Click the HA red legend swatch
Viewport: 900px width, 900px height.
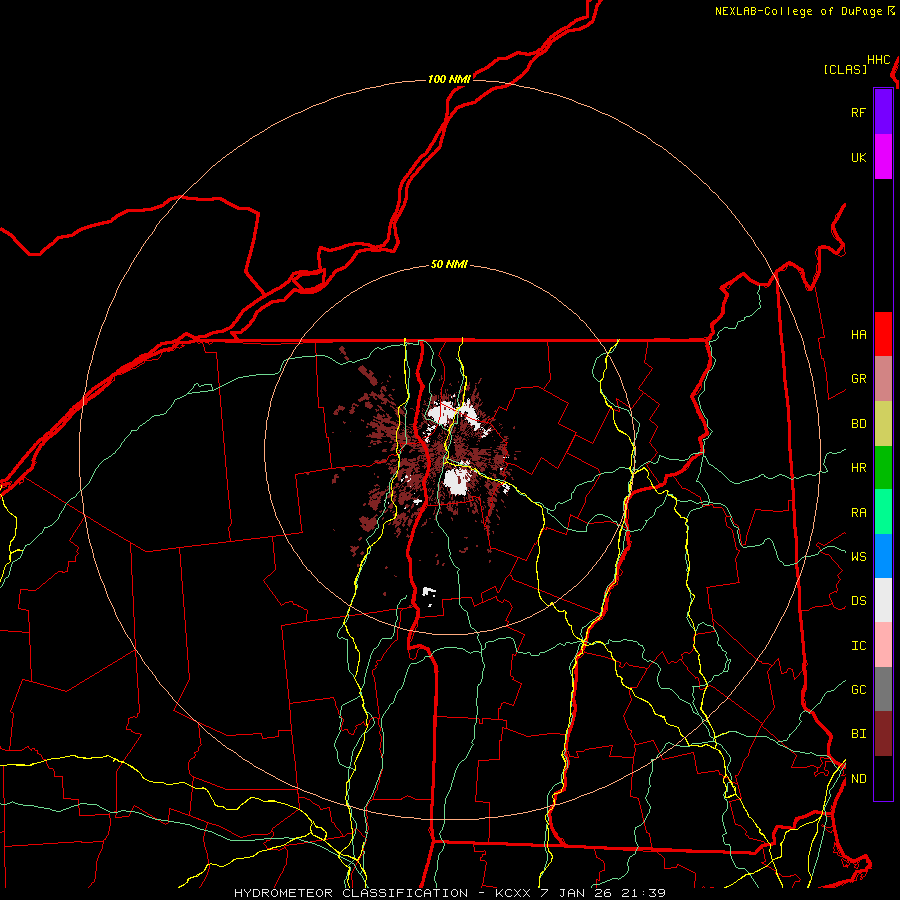[883, 334]
